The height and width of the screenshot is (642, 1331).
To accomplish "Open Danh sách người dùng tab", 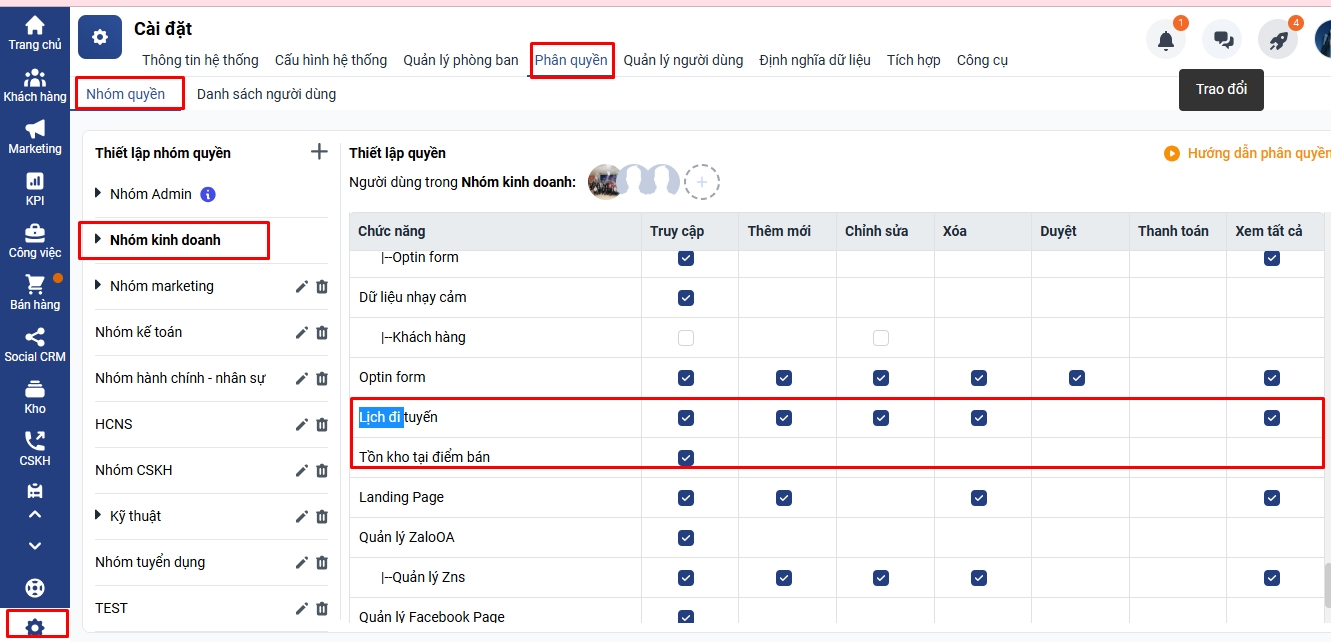I will [x=266, y=94].
